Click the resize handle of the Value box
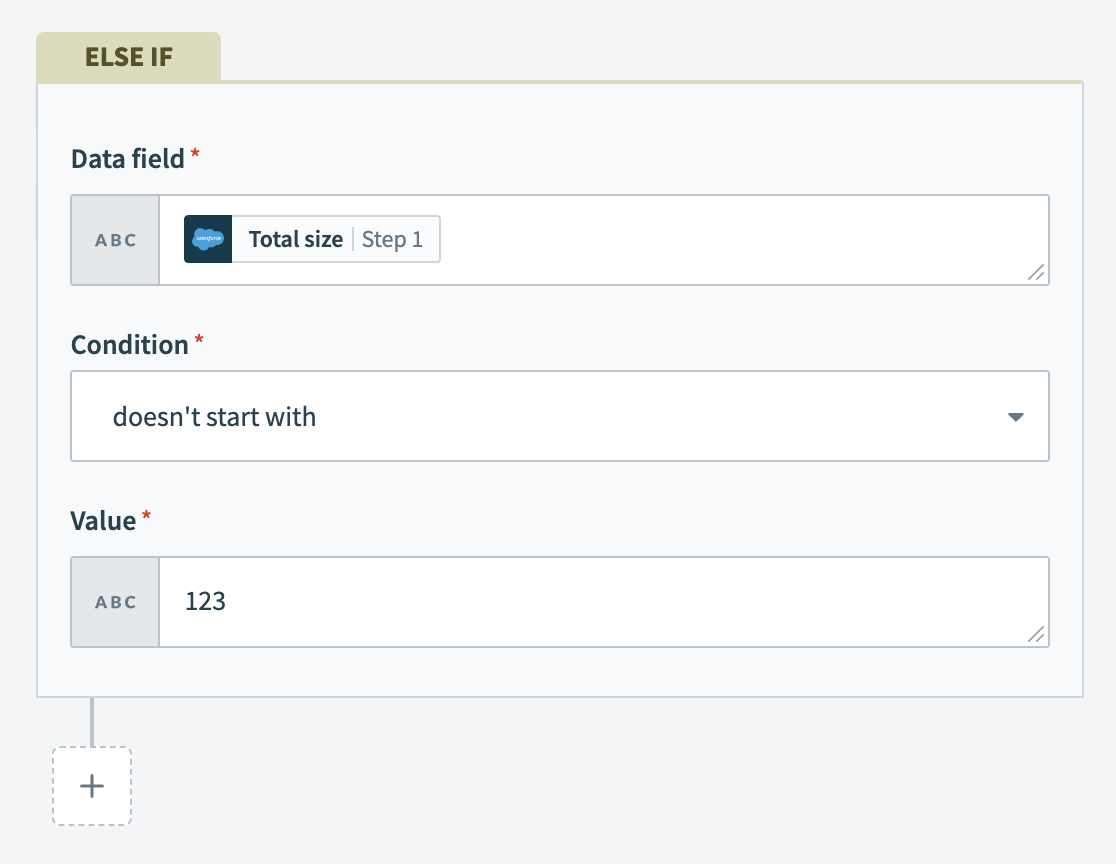 pyautogui.click(x=1037, y=634)
